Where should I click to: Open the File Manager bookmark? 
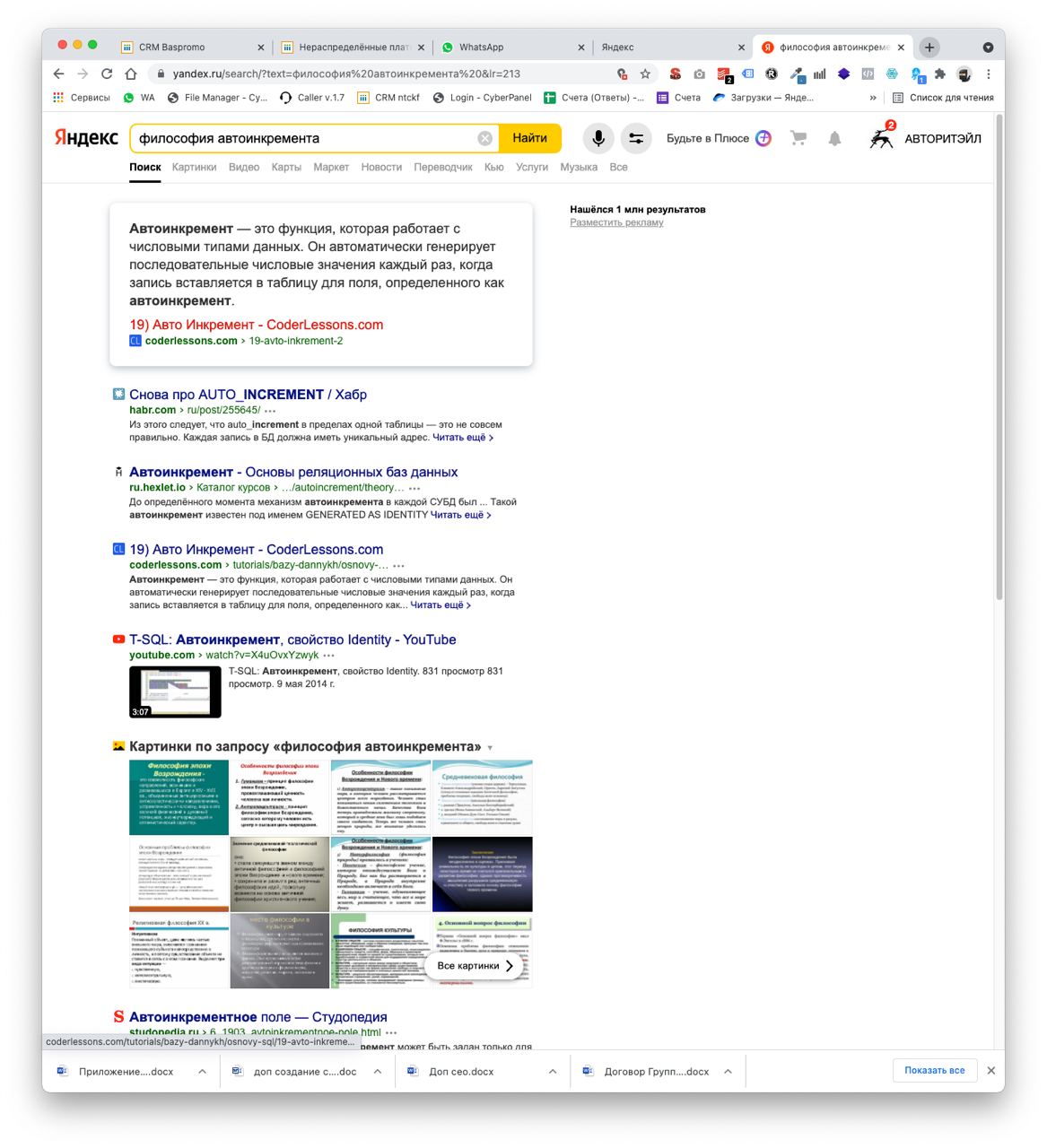coord(218,98)
